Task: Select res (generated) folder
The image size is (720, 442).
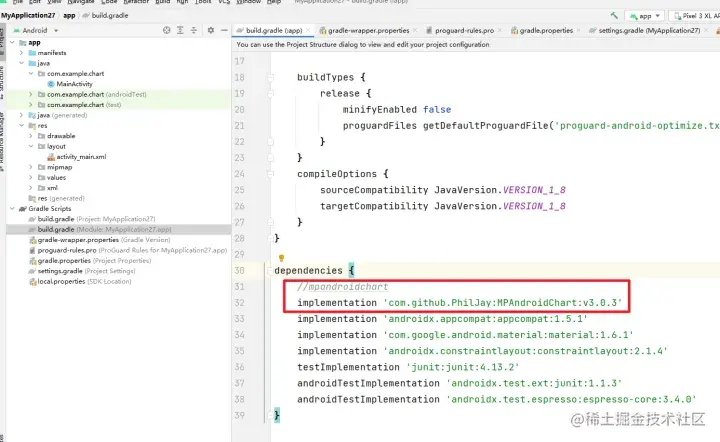Action: pos(56,198)
